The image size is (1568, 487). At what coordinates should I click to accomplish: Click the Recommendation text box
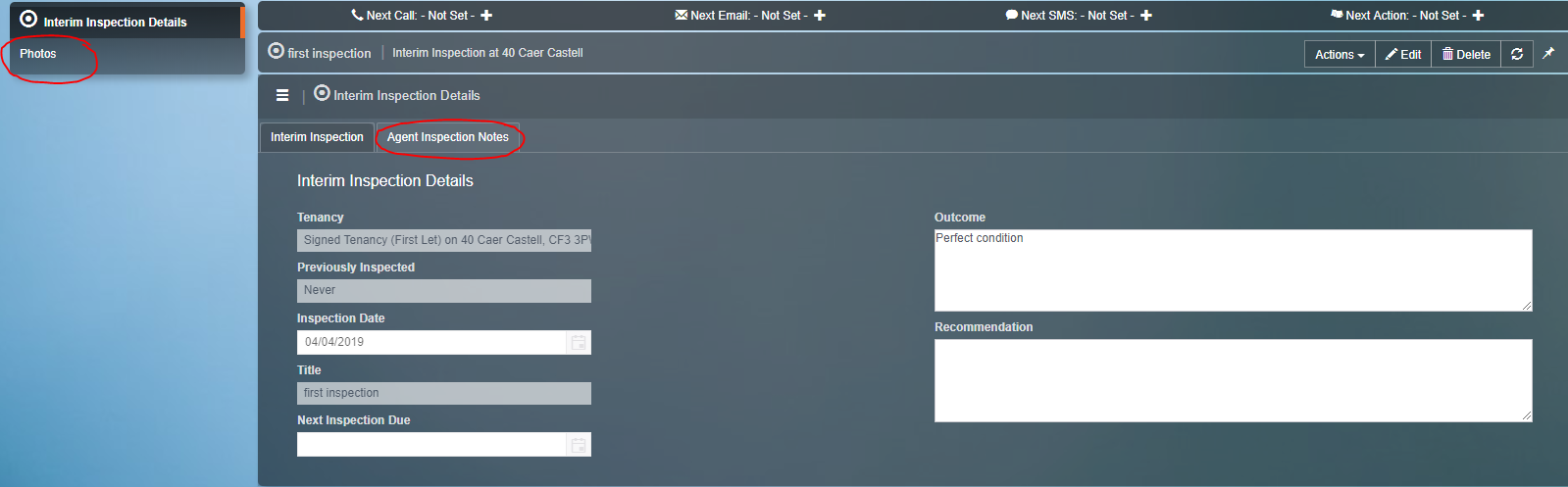pyautogui.click(x=1233, y=380)
